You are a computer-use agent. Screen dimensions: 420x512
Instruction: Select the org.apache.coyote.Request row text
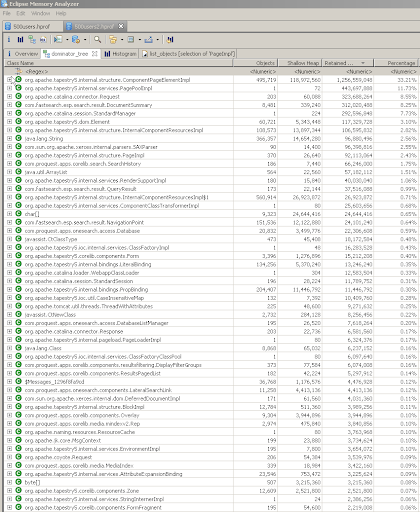click(58, 457)
